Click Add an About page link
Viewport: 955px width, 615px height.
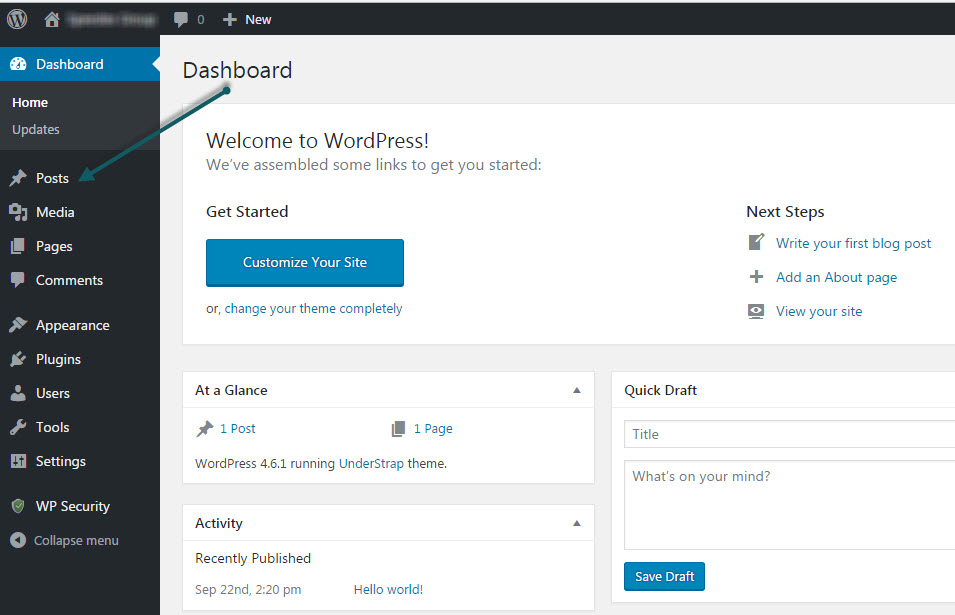click(x=836, y=278)
